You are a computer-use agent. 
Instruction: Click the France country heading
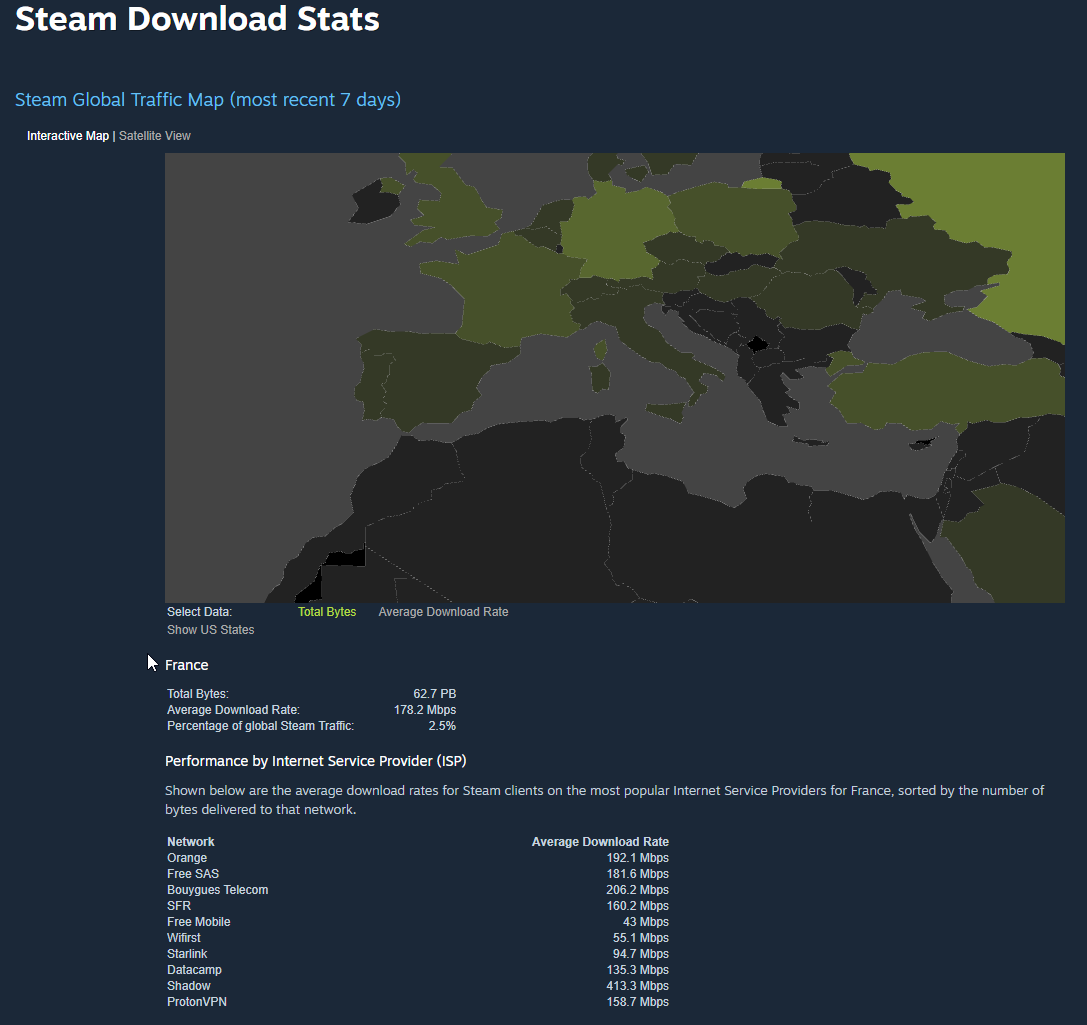pyautogui.click(x=186, y=665)
